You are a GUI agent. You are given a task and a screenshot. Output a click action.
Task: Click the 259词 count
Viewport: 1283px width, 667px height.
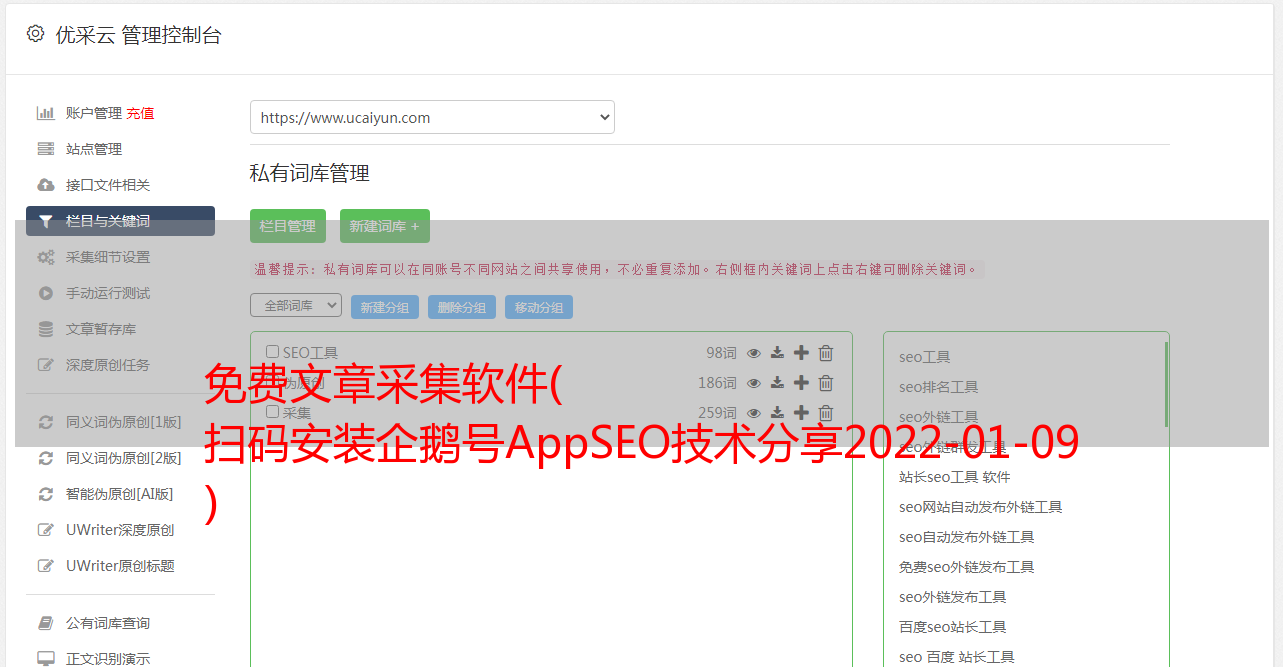coord(717,413)
